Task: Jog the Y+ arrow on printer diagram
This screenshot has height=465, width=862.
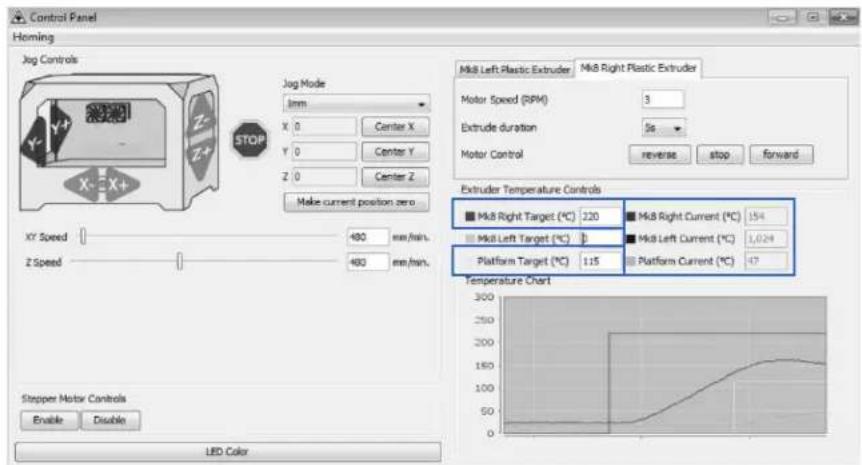Action: [58, 128]
